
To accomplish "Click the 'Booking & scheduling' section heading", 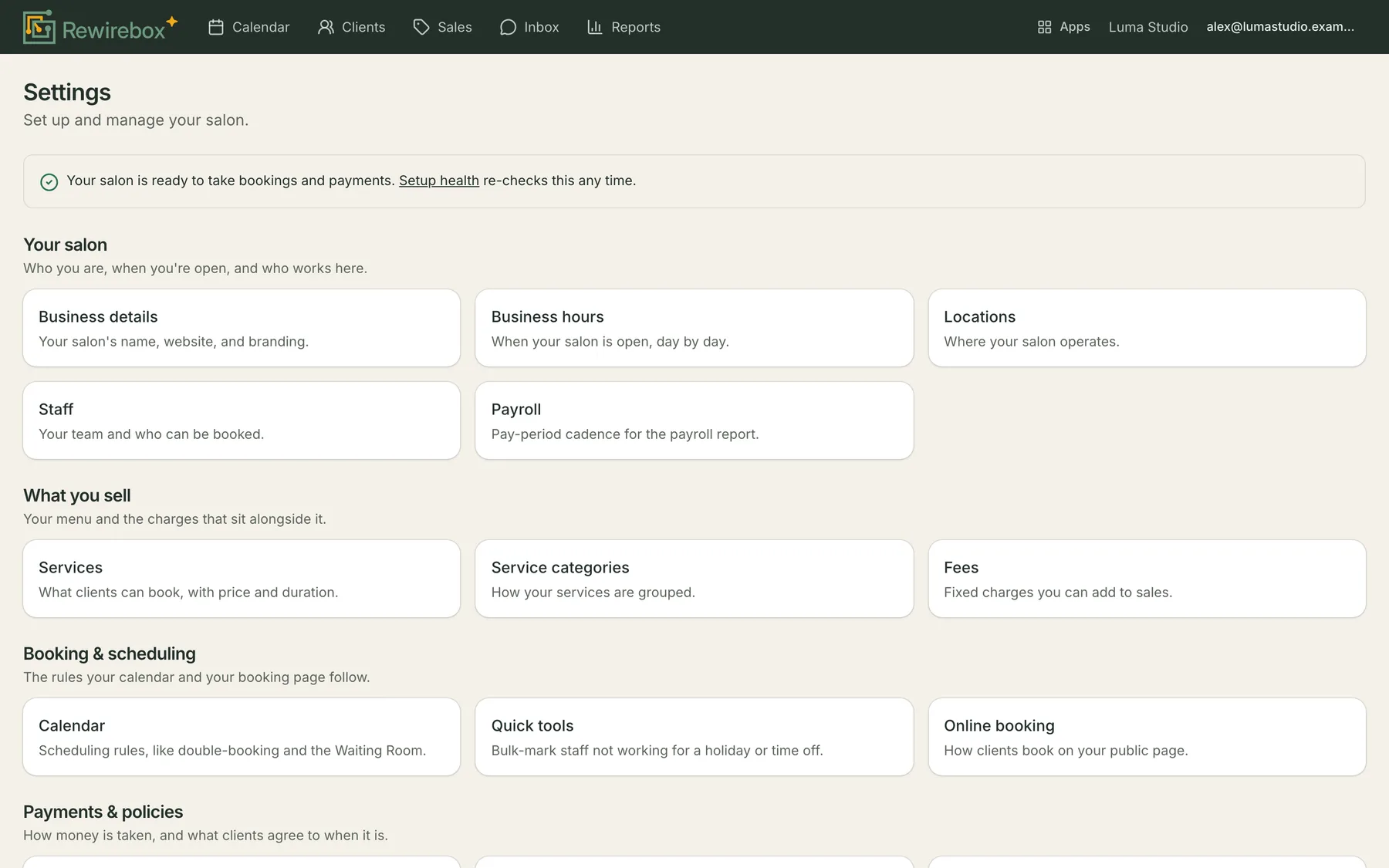I will pos(110,654).
